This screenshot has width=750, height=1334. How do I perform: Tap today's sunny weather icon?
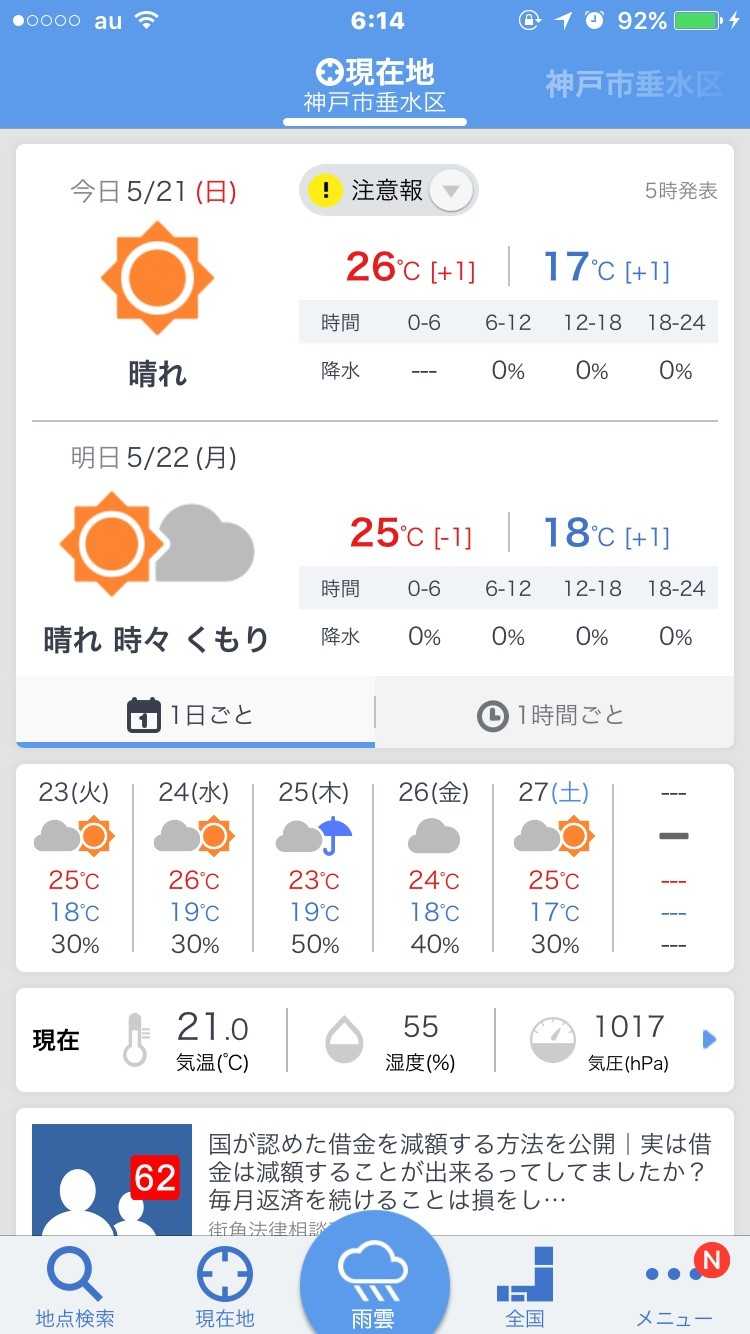157,278
